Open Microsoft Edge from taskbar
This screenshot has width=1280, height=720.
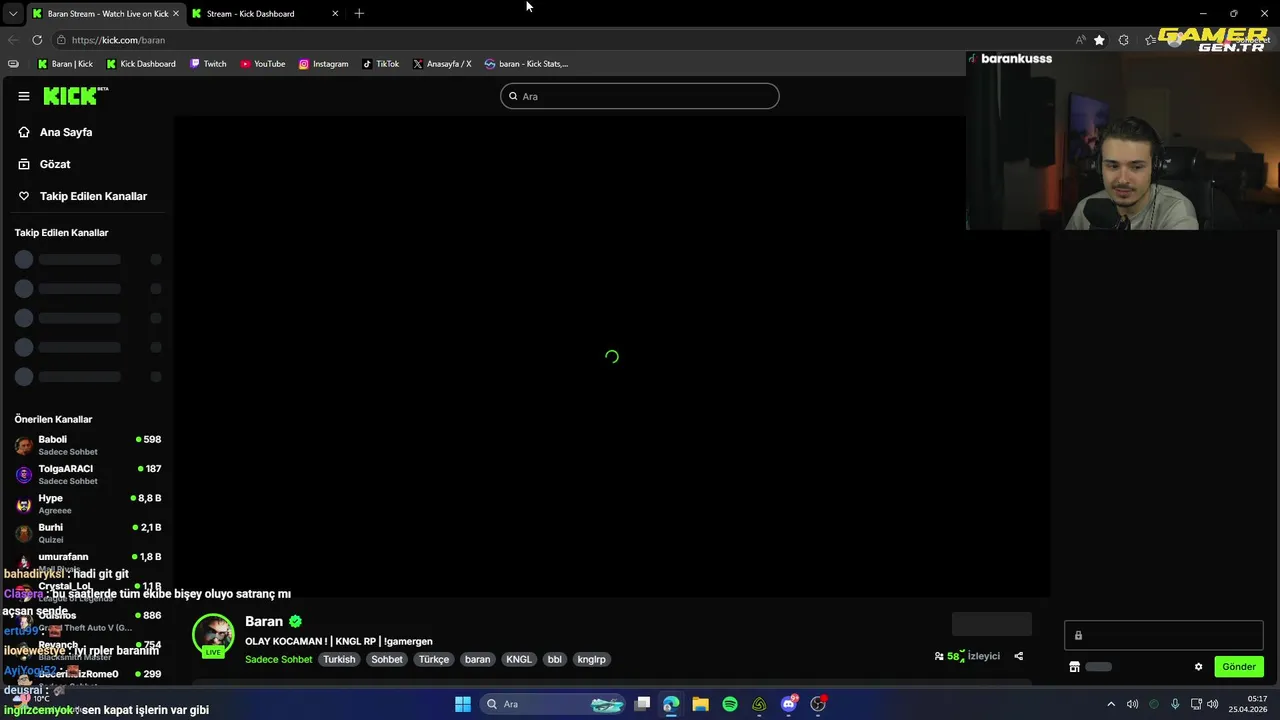(671, 704)
